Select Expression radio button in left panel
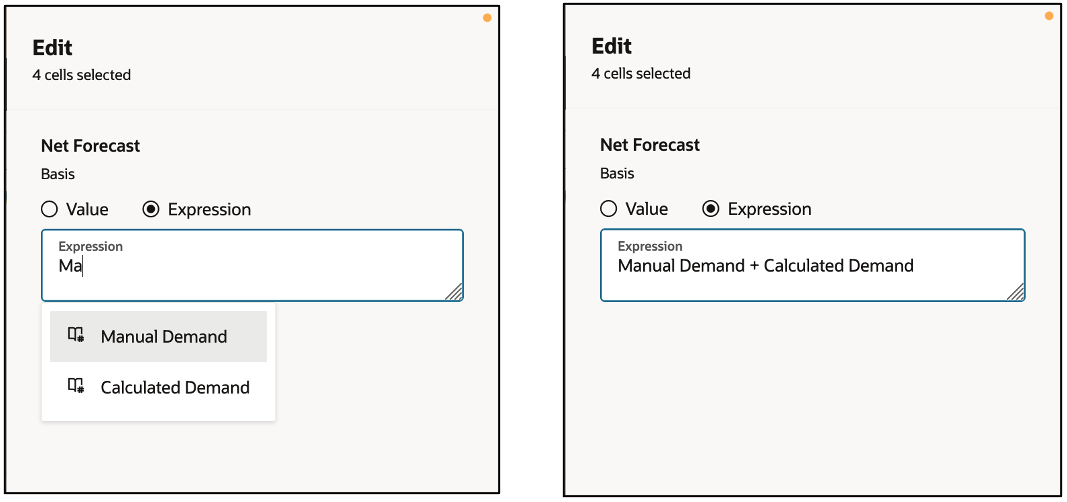The height and width of the screenshot is (502, 1067). [x=150, y=210]
